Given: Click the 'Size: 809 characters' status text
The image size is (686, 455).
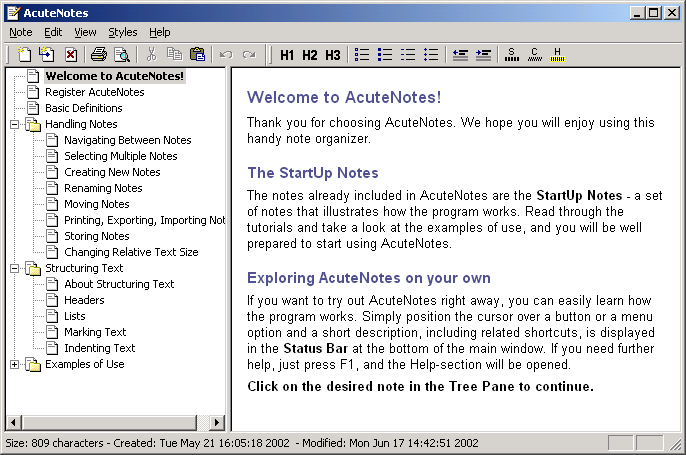Looking at the screenshot, I should (x=54, y=443).
